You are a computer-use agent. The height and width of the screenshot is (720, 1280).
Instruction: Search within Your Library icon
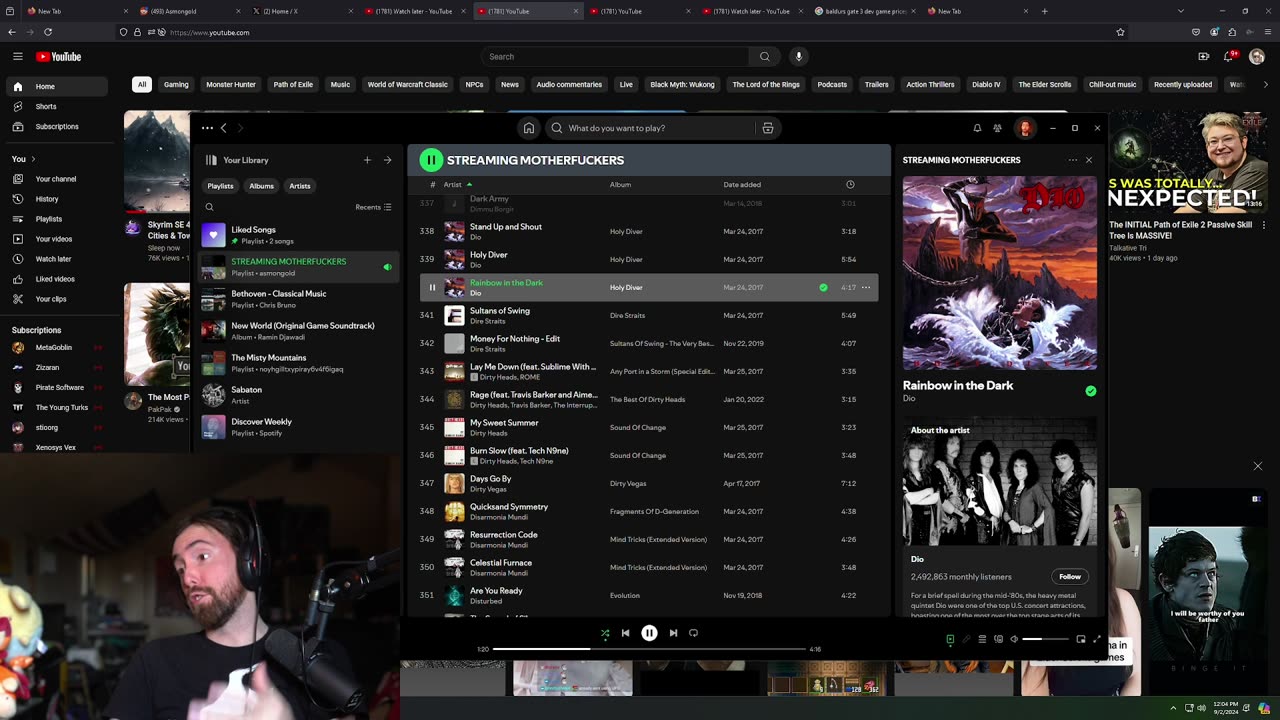pos(209,207)
